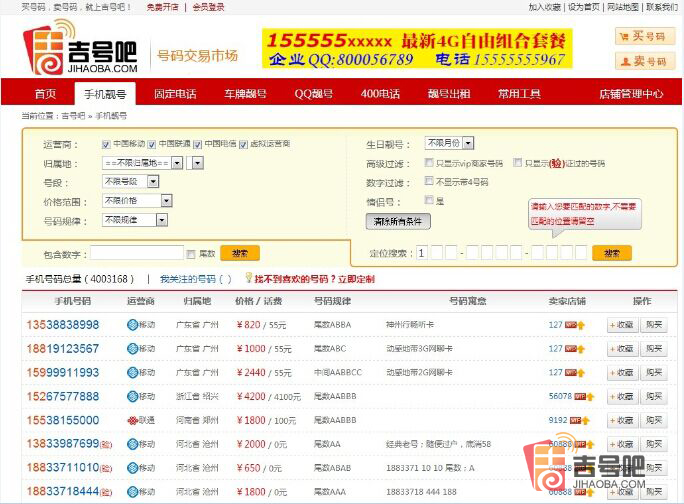Click the shopping cart 买号码 button
The image size is (684, 504).
644,37
